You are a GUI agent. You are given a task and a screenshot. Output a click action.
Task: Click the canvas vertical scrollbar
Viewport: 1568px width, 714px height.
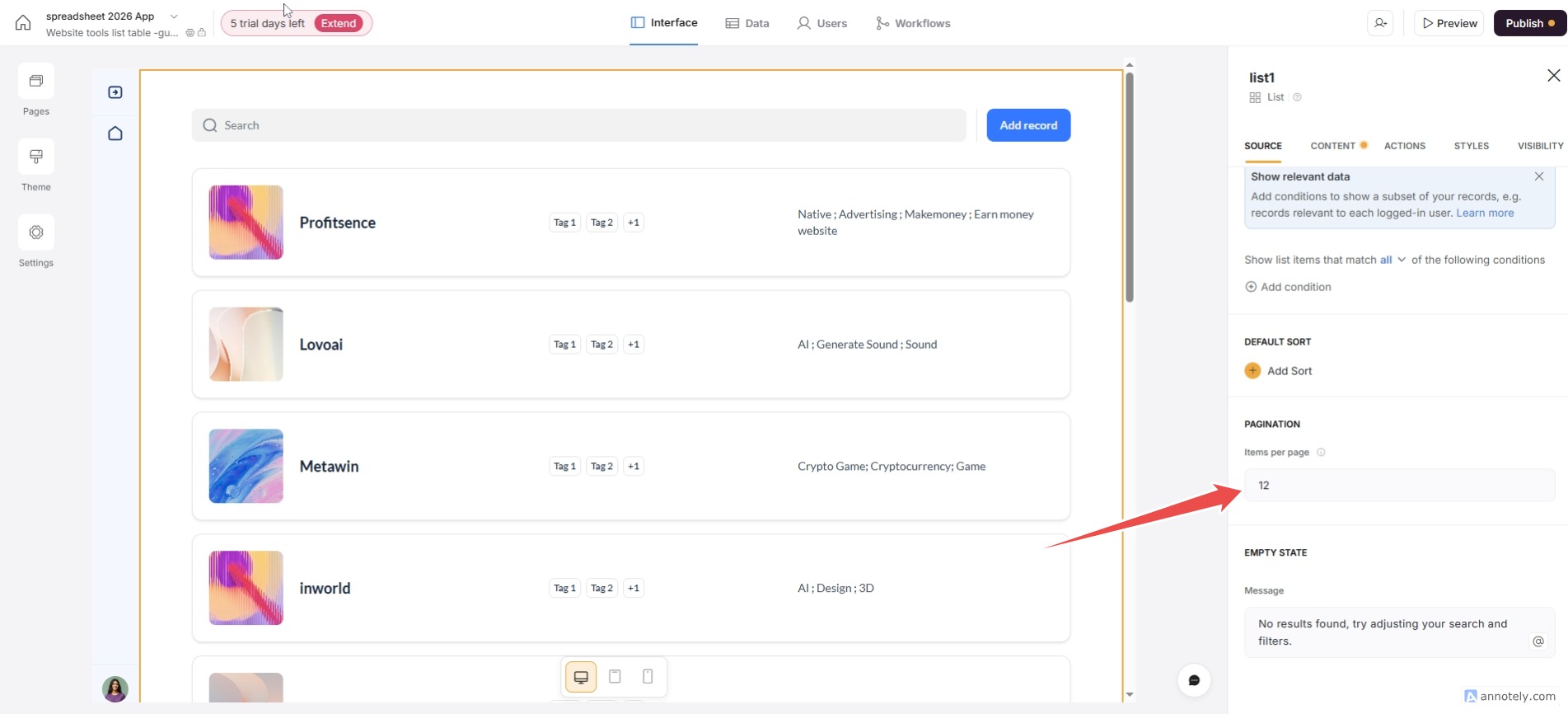[1130, 188]
